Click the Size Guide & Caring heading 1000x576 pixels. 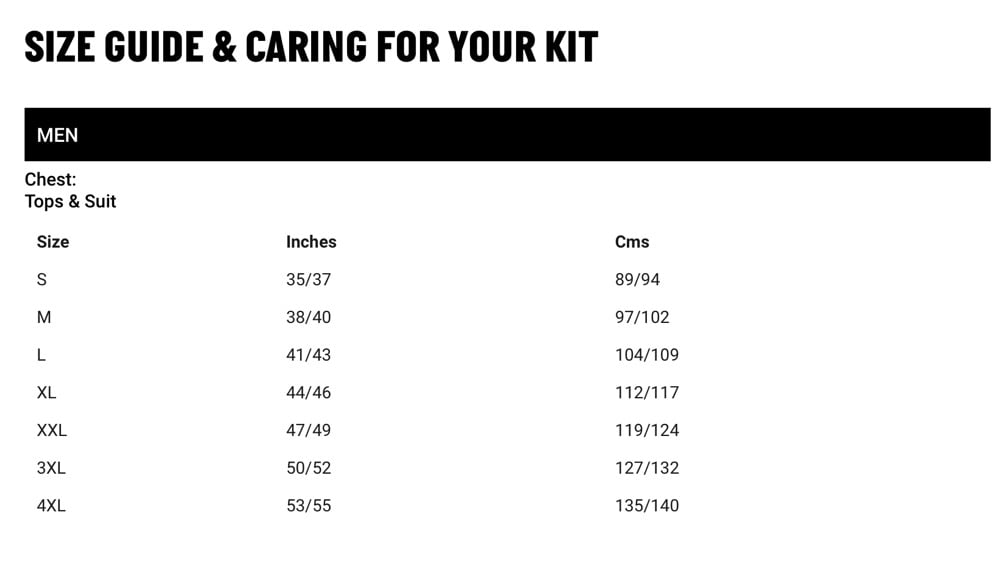coord(311,46)
